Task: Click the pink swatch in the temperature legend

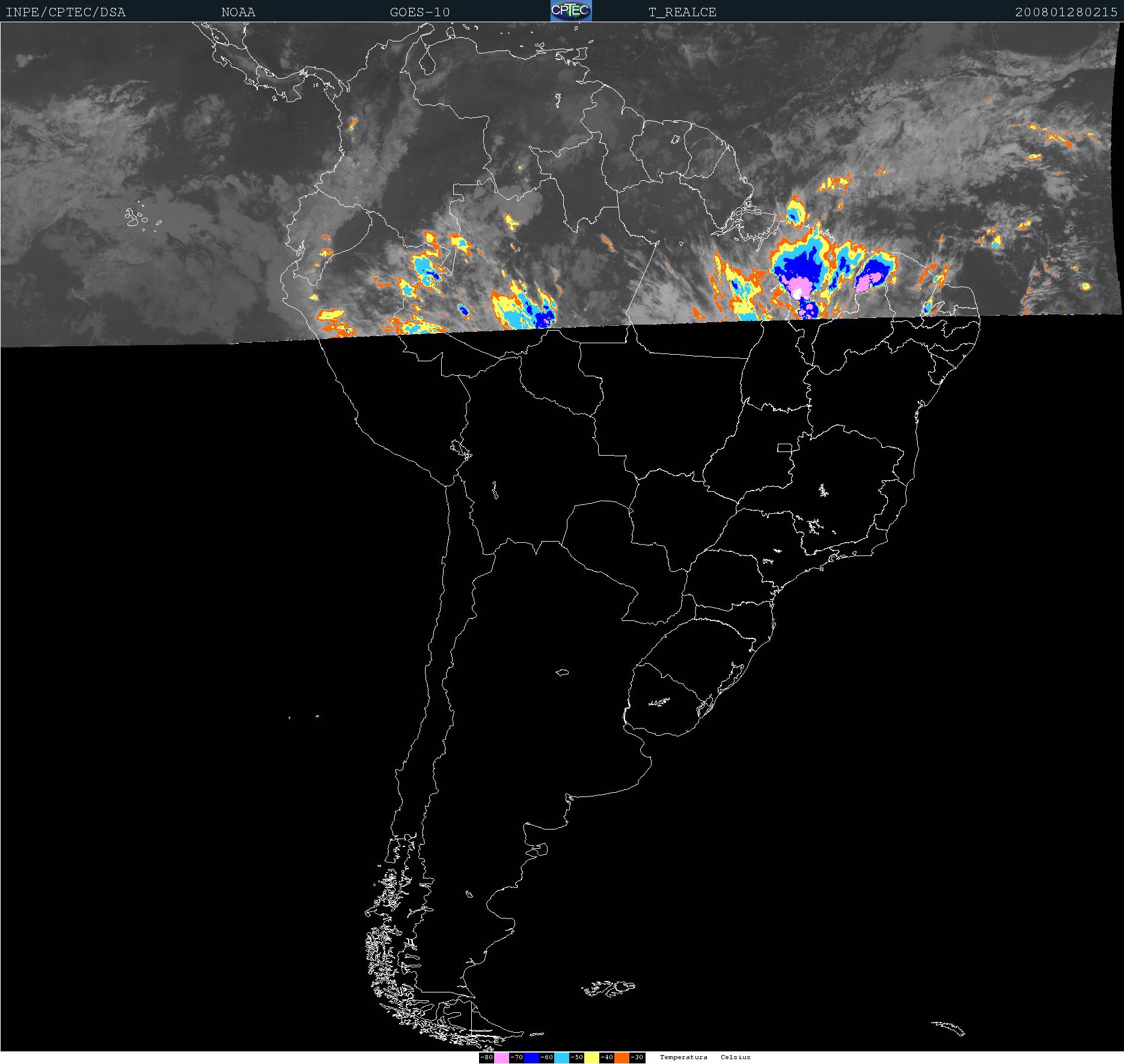Action: click(x=501, y=1057)
